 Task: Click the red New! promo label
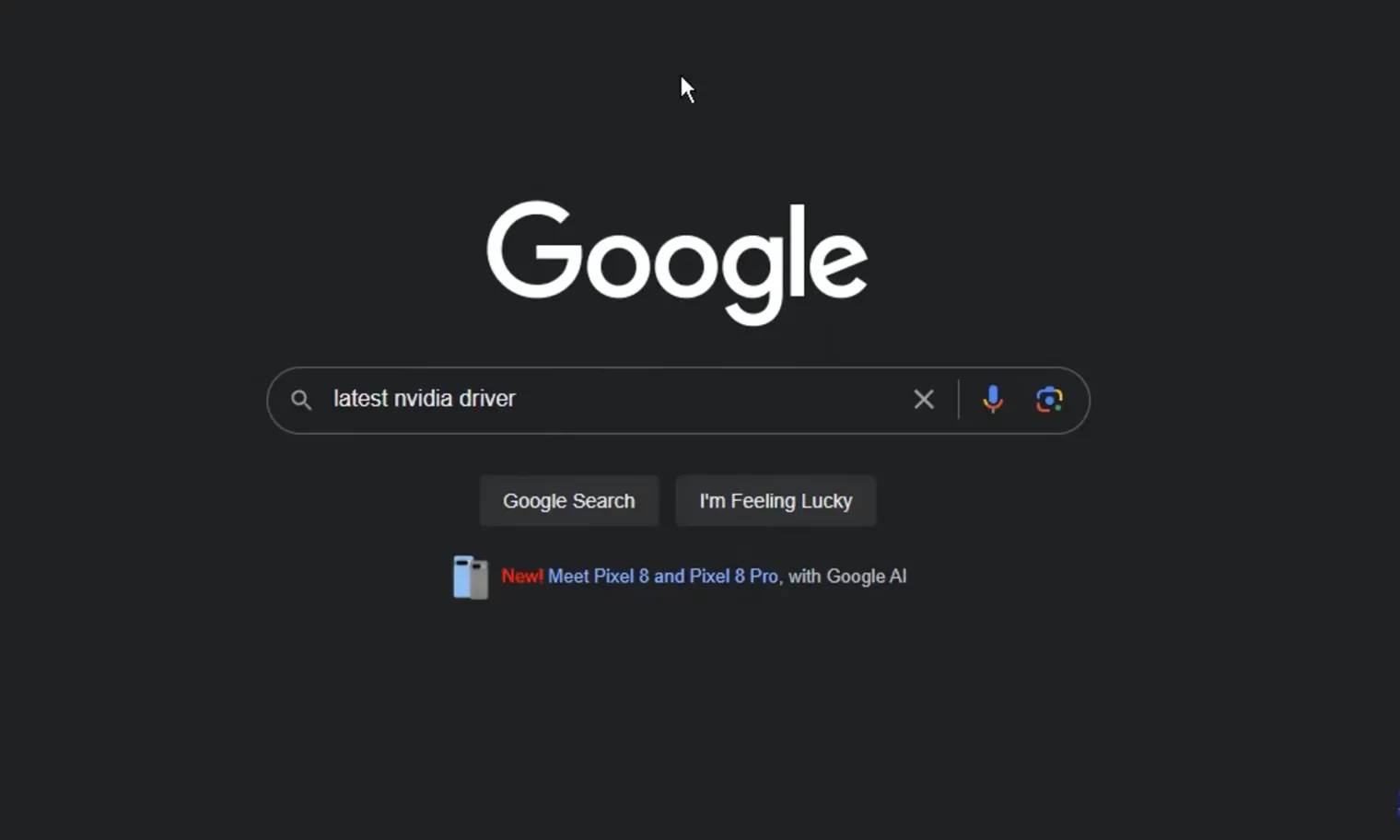(522, 577)
